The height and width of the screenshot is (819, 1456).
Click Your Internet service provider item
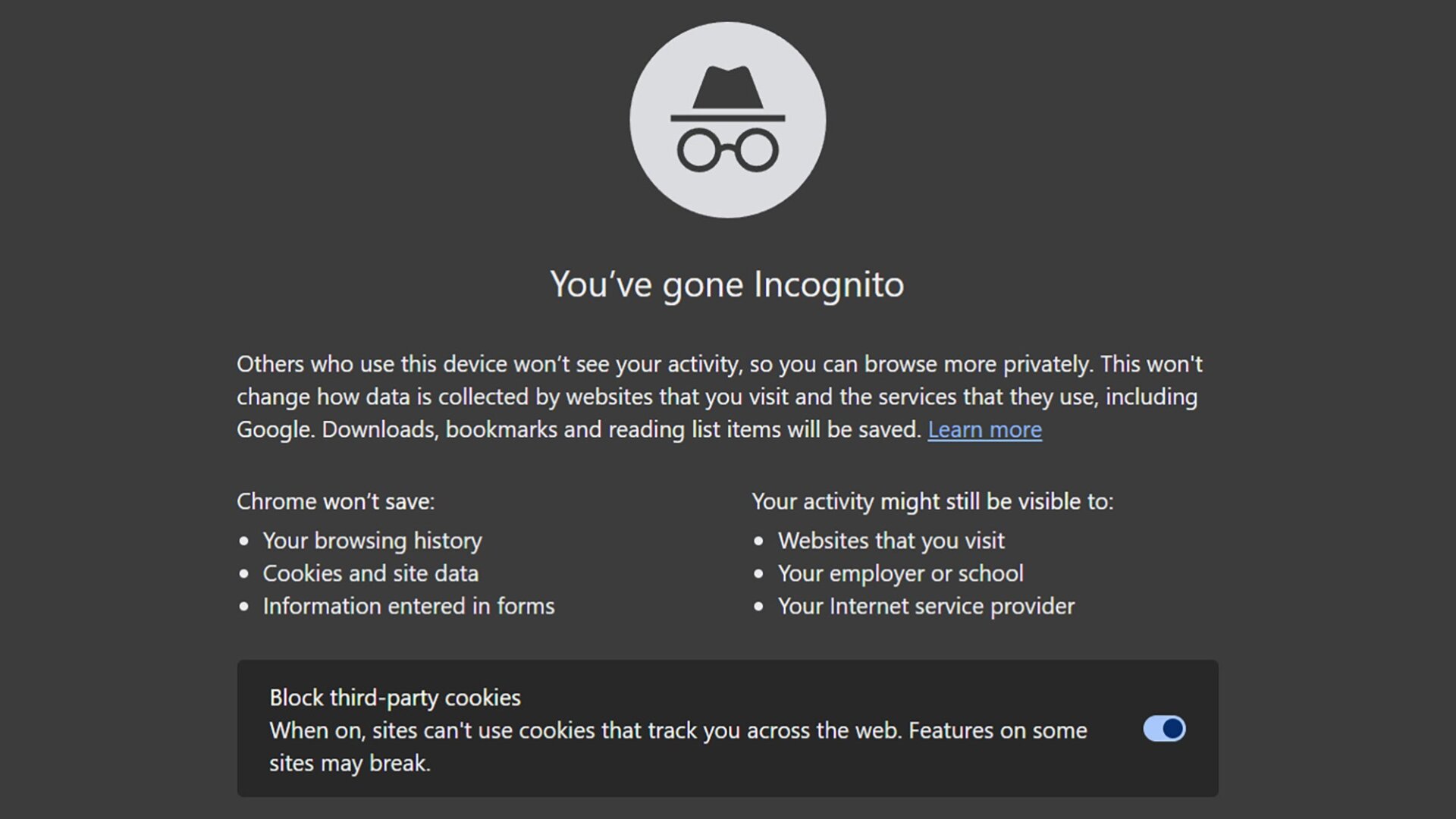coord(925,605)
